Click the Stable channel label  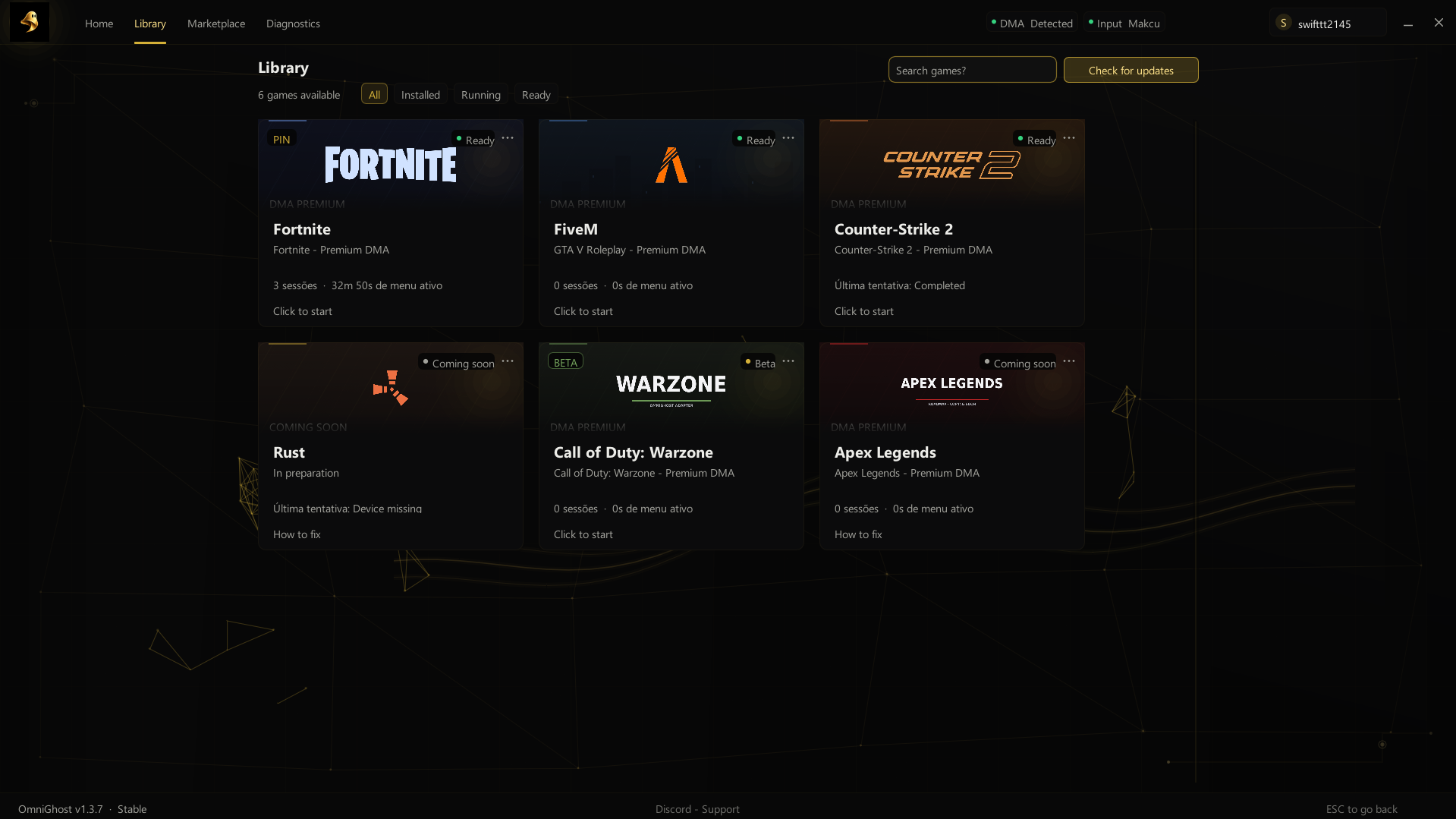point(132,809)
